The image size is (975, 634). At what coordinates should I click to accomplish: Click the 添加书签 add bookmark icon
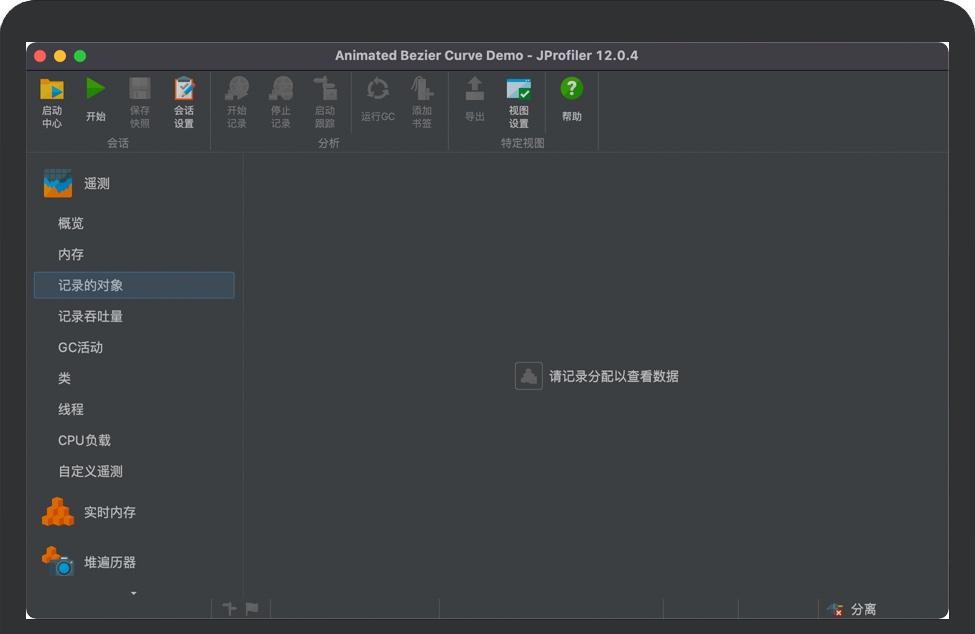422,89
